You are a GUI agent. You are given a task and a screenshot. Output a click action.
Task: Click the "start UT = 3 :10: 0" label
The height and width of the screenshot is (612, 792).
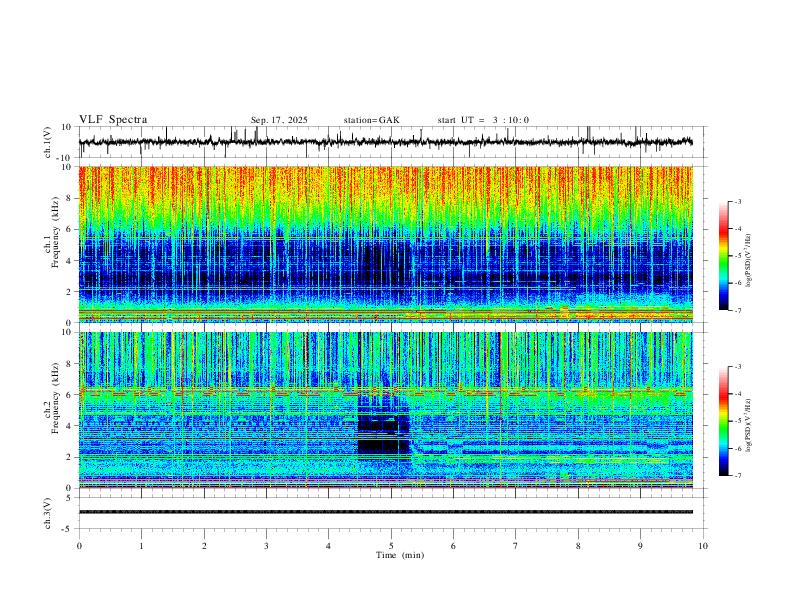[483, 120]
